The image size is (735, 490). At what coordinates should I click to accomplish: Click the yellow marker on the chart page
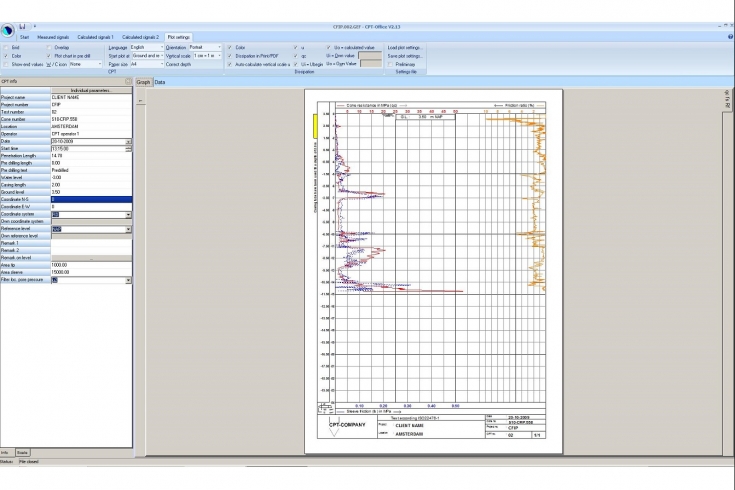(316, 126)
